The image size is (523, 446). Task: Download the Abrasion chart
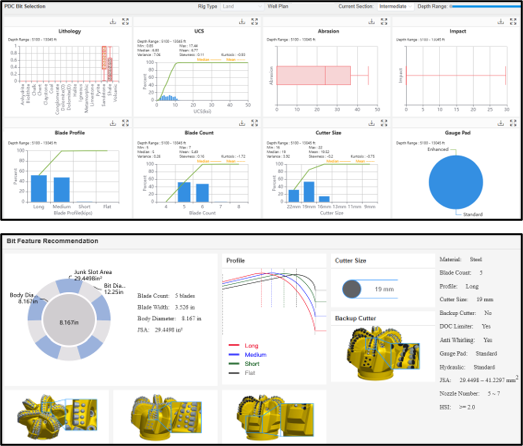tap(372, 22)
